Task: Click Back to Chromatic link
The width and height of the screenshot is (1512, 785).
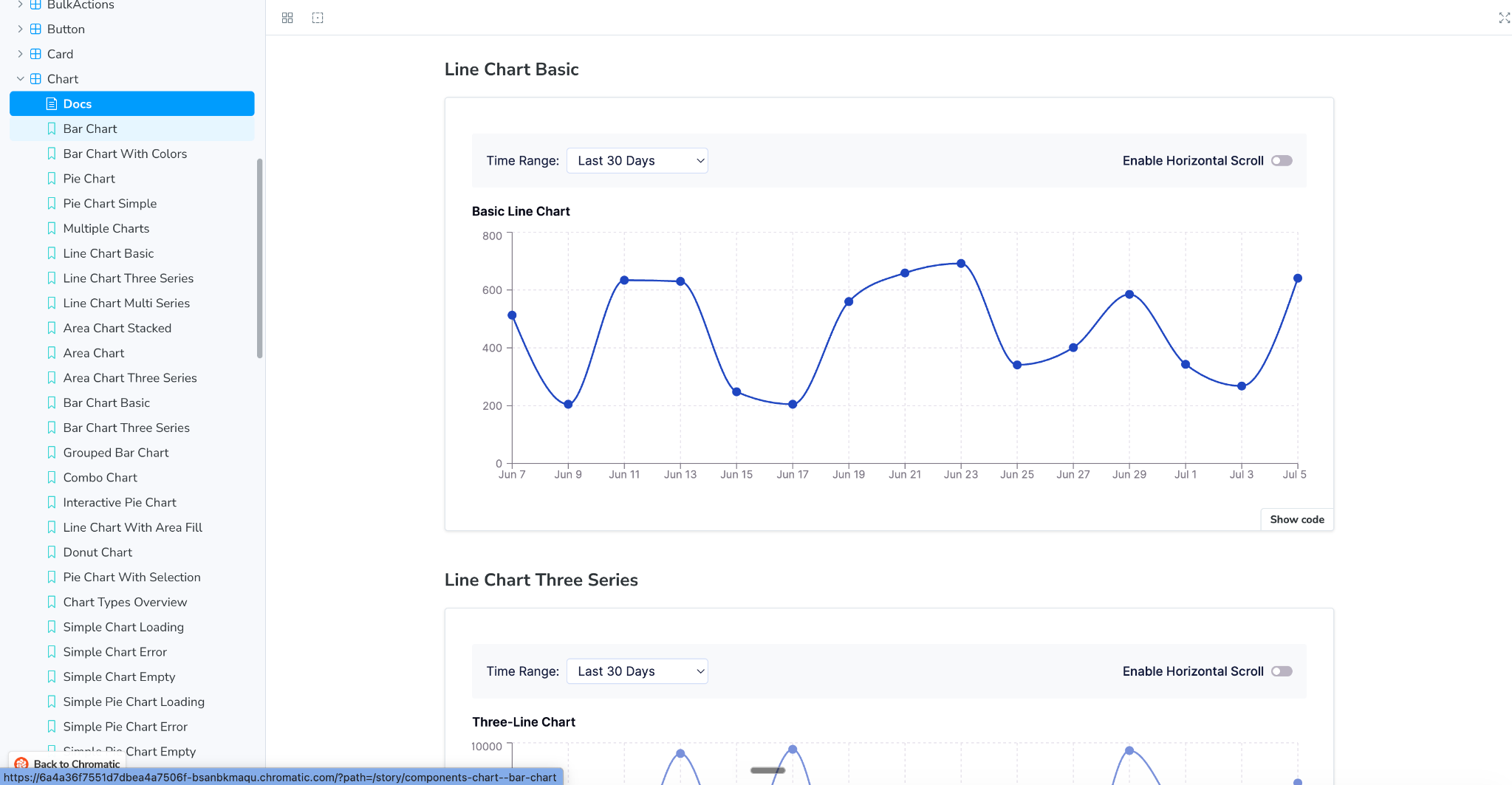Action: 76,764
